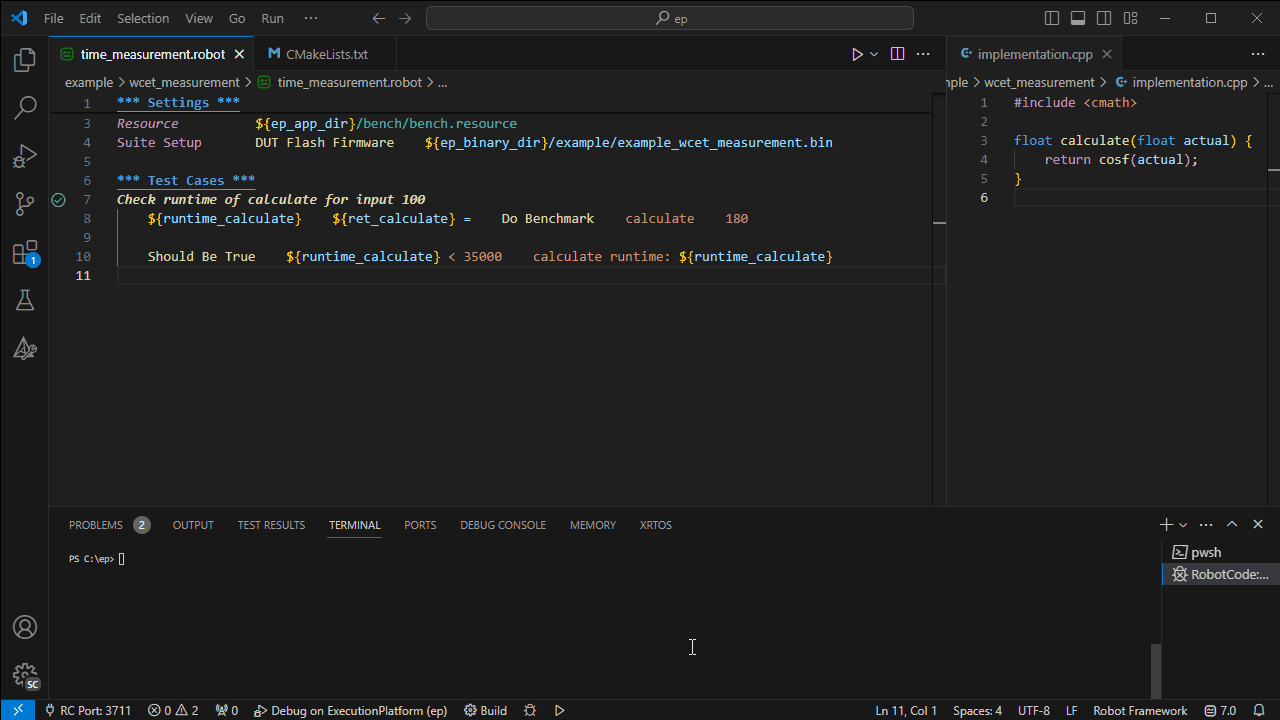
Task: Maximize the panel height with chevron
Action: (1232, 524)
